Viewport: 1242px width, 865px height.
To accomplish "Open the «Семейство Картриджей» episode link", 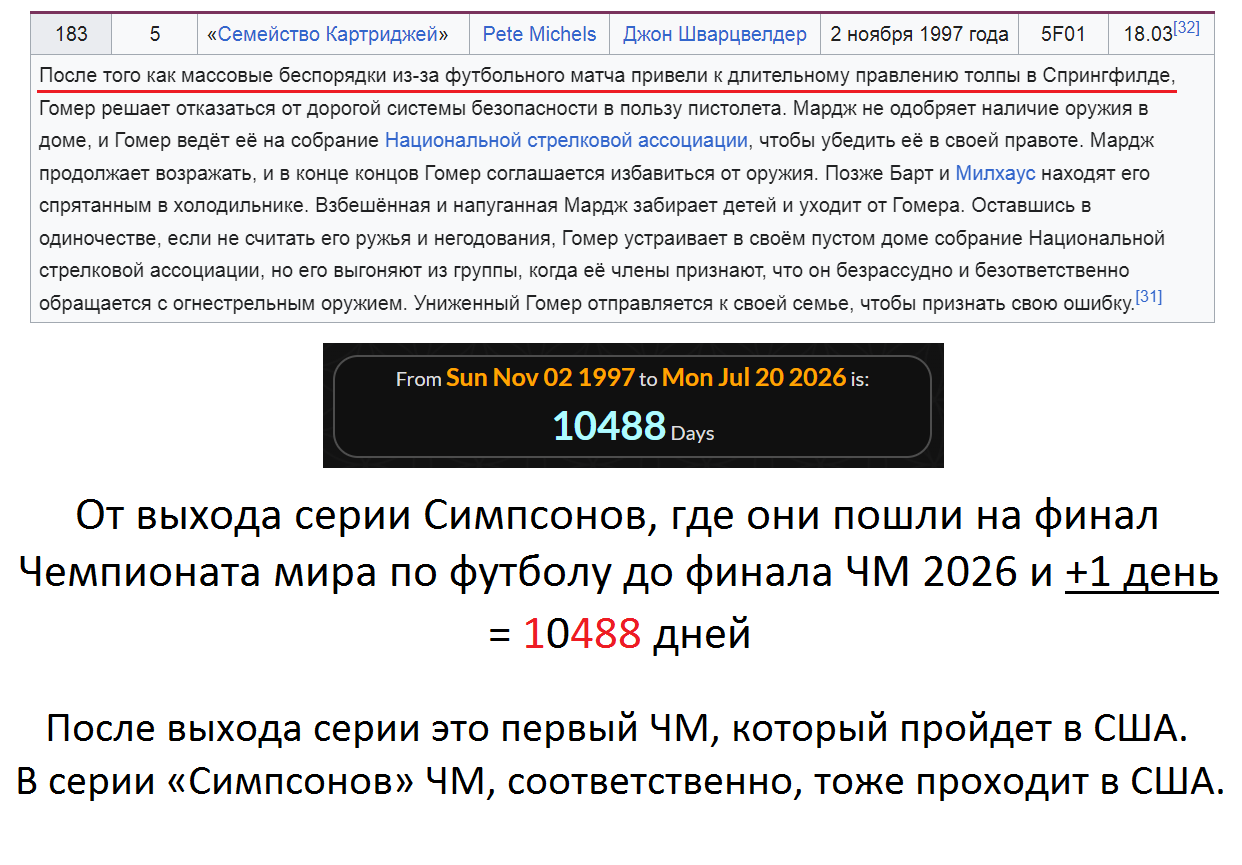I will point(327,35).
